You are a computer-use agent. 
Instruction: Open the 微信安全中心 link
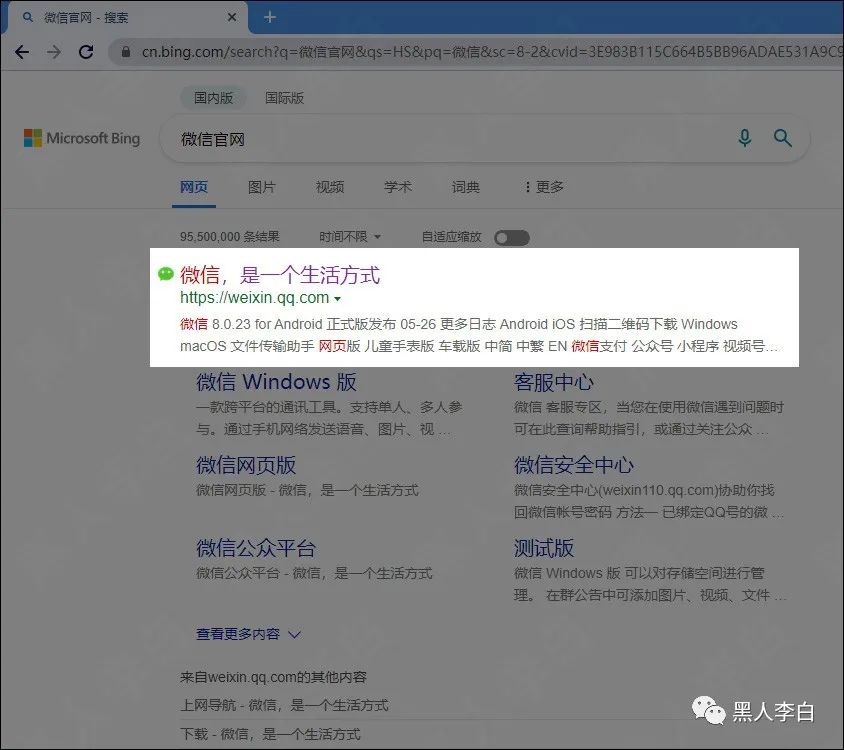pyautogui.click(x=574, y=465)
